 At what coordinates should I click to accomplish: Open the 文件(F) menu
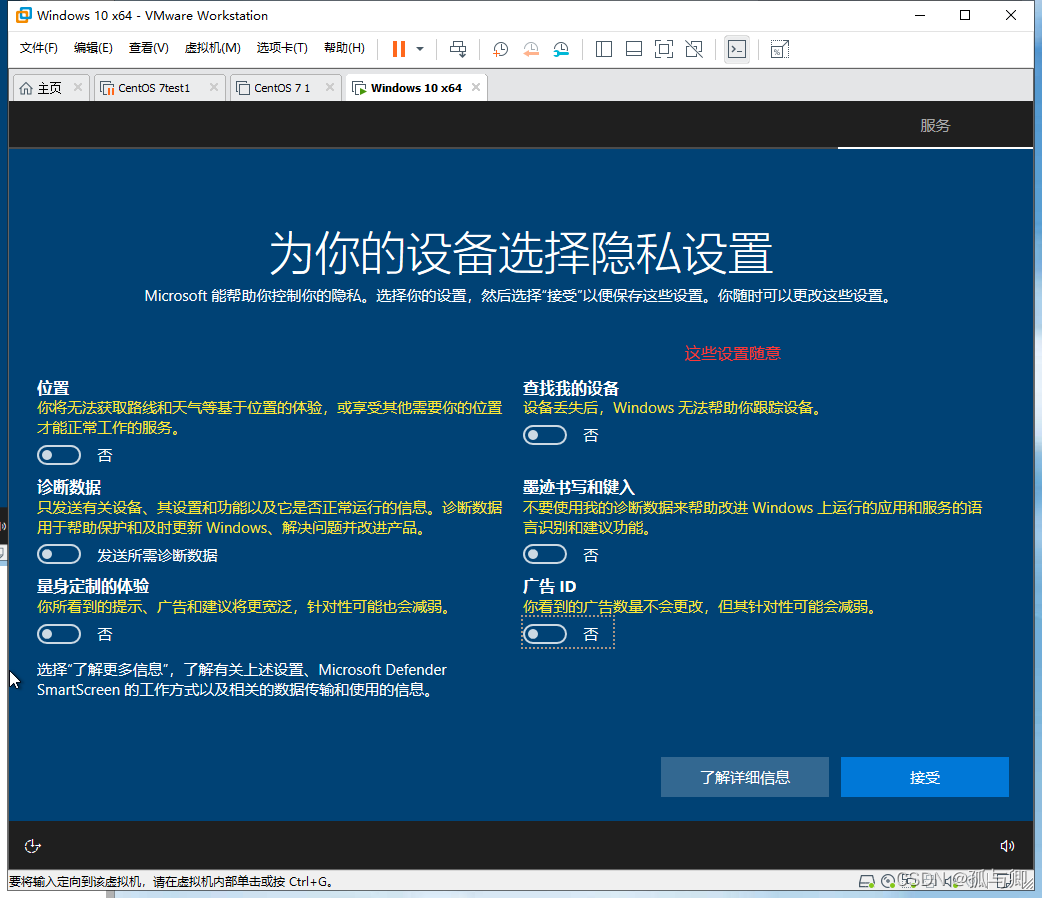pos(39,48)
